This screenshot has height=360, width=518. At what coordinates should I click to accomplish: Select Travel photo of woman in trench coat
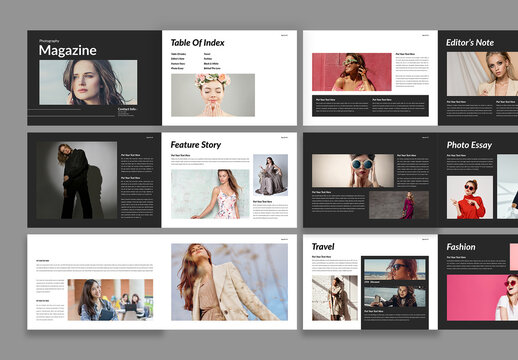click(335, 298)
